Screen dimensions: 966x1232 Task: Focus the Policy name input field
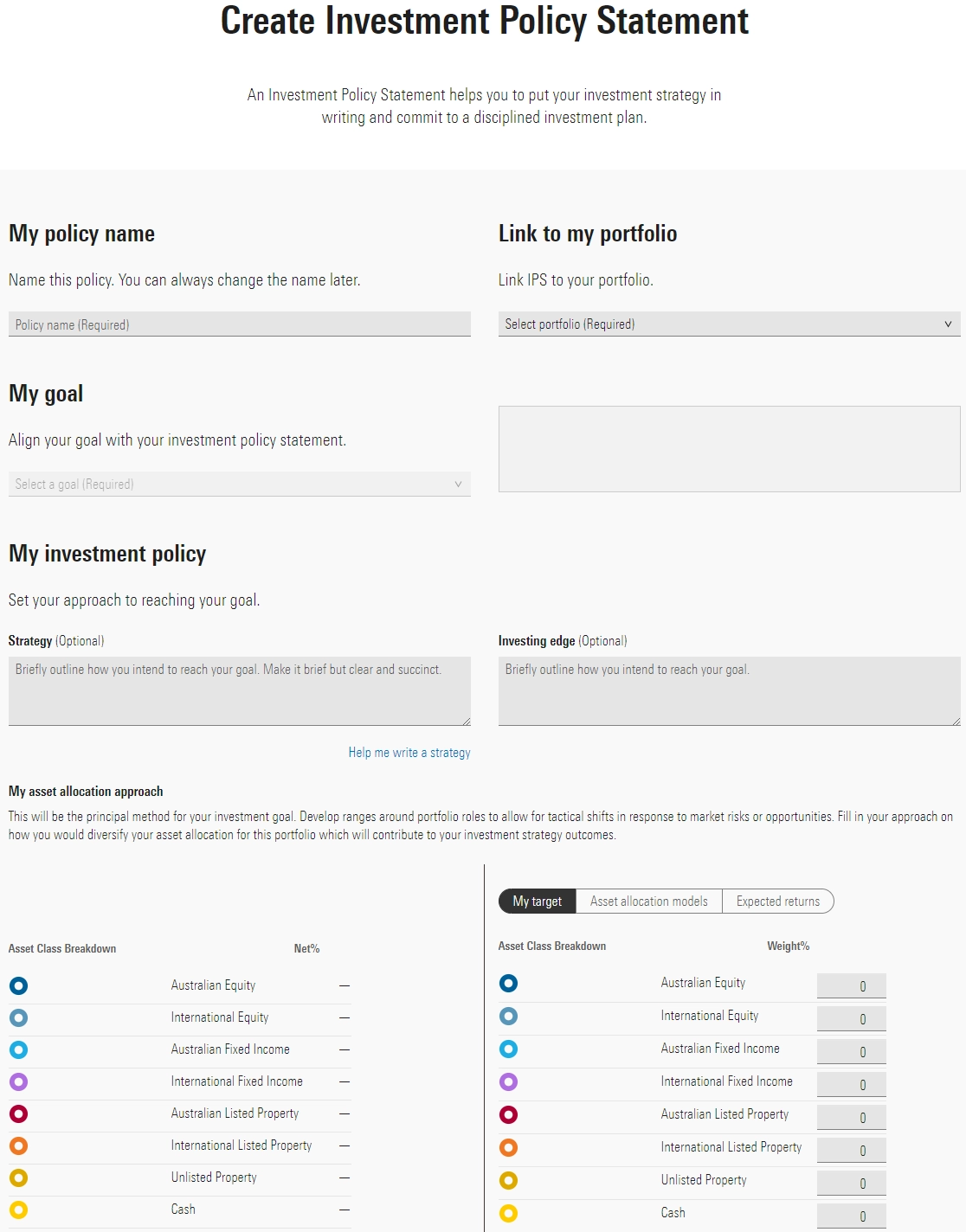(x=239, y=324)
